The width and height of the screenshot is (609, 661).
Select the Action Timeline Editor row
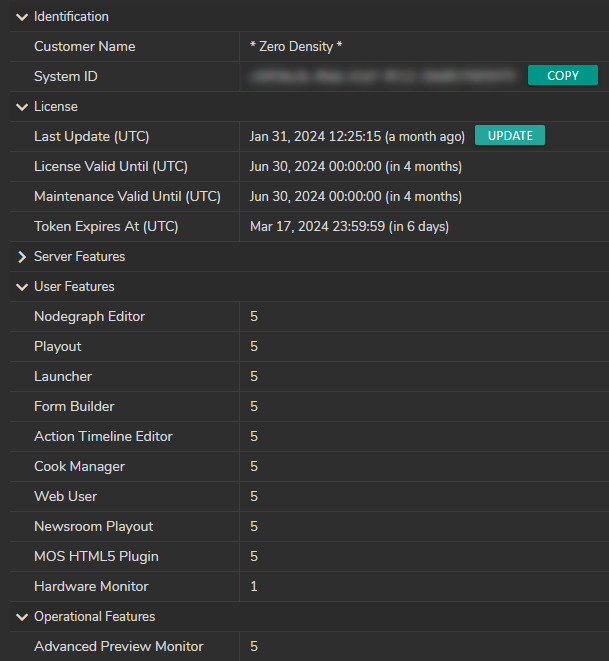coord(103,437)
